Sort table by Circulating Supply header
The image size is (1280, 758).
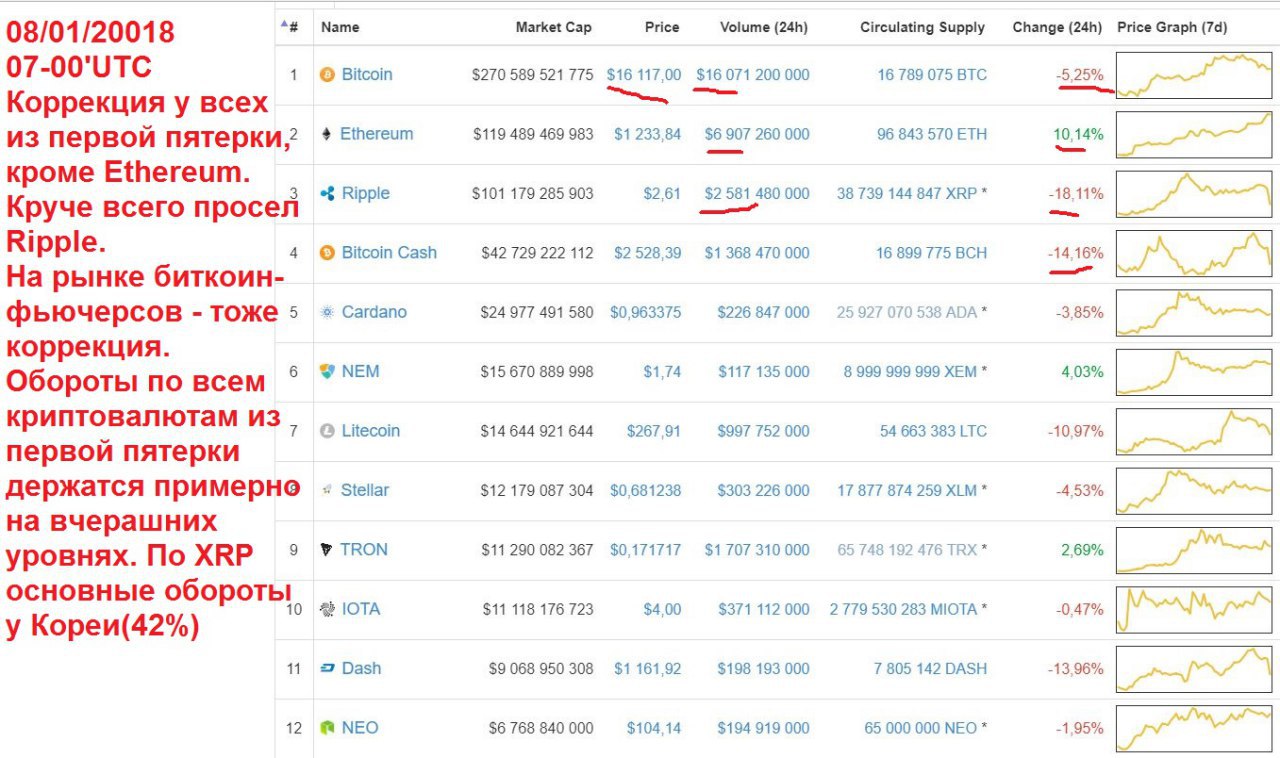(x=922, y=27)
